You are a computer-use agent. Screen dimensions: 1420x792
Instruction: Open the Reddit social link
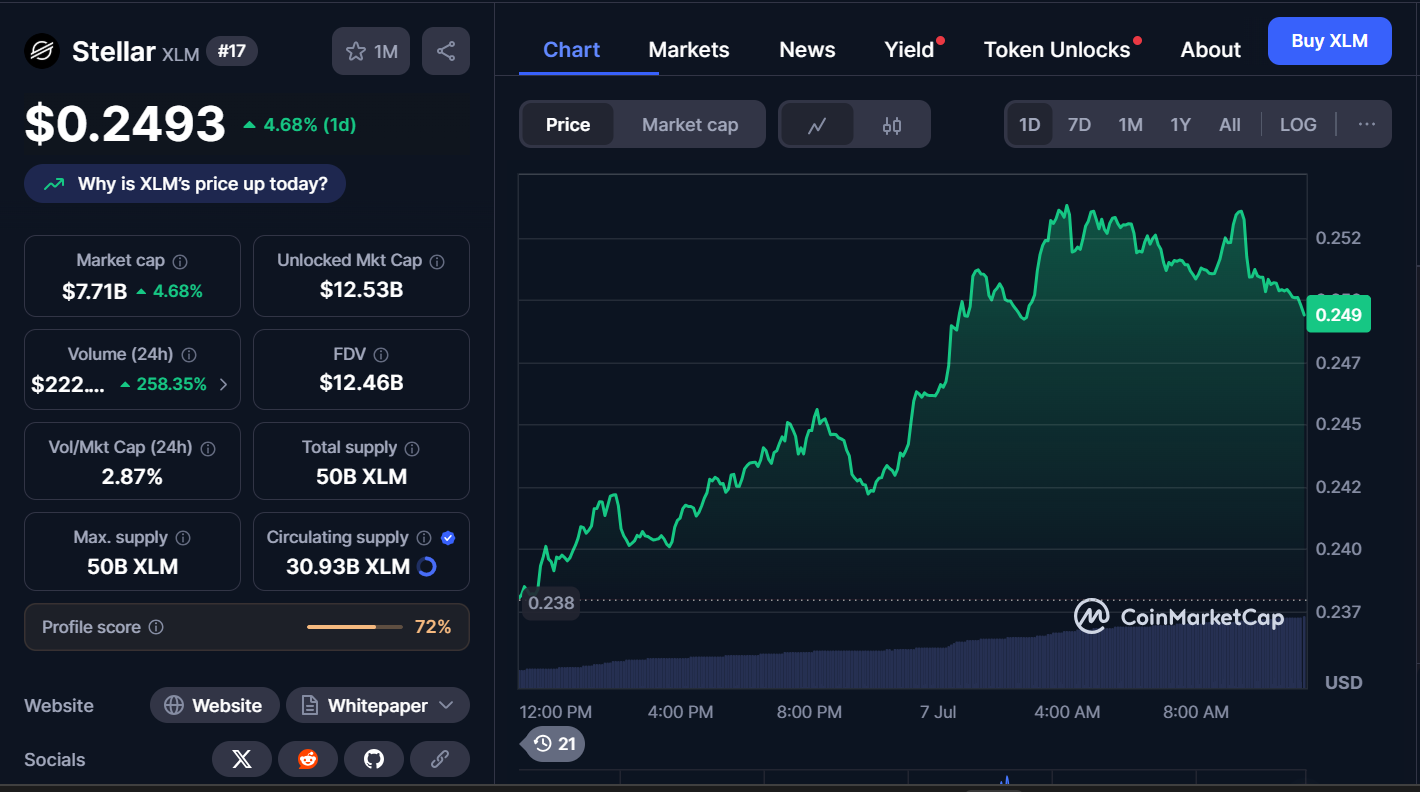click(307, 759)
